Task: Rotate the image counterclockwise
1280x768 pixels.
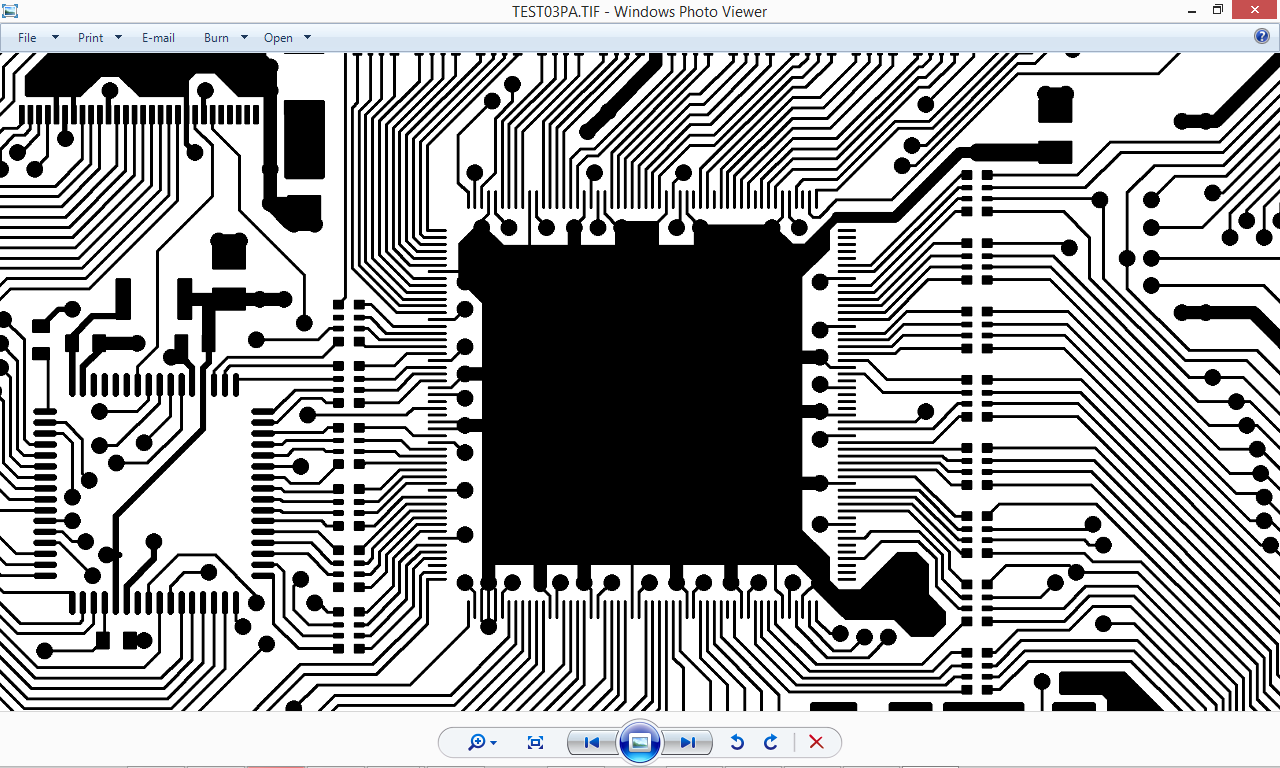Action: coord(737,742)
